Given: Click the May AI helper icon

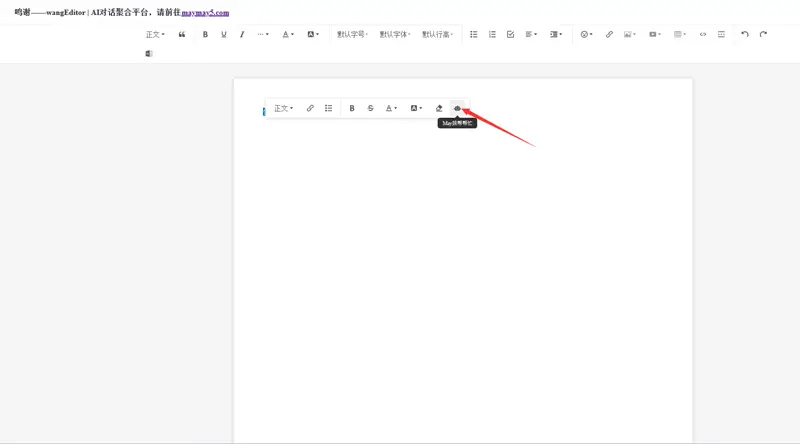Looking at the screenshot, I should (457, 108).
